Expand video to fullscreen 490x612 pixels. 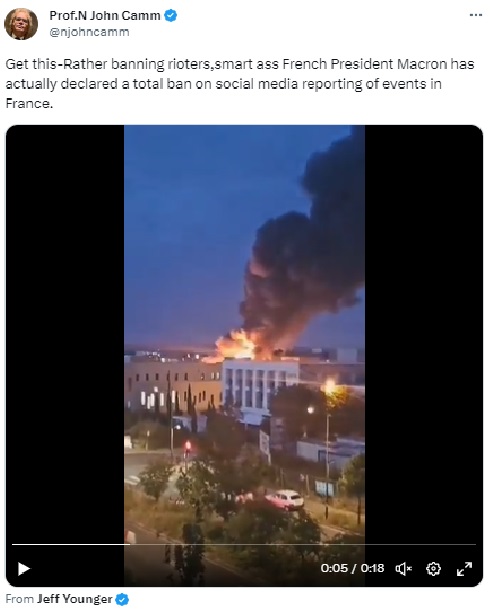pyautogui.click(x=464, y=569)
